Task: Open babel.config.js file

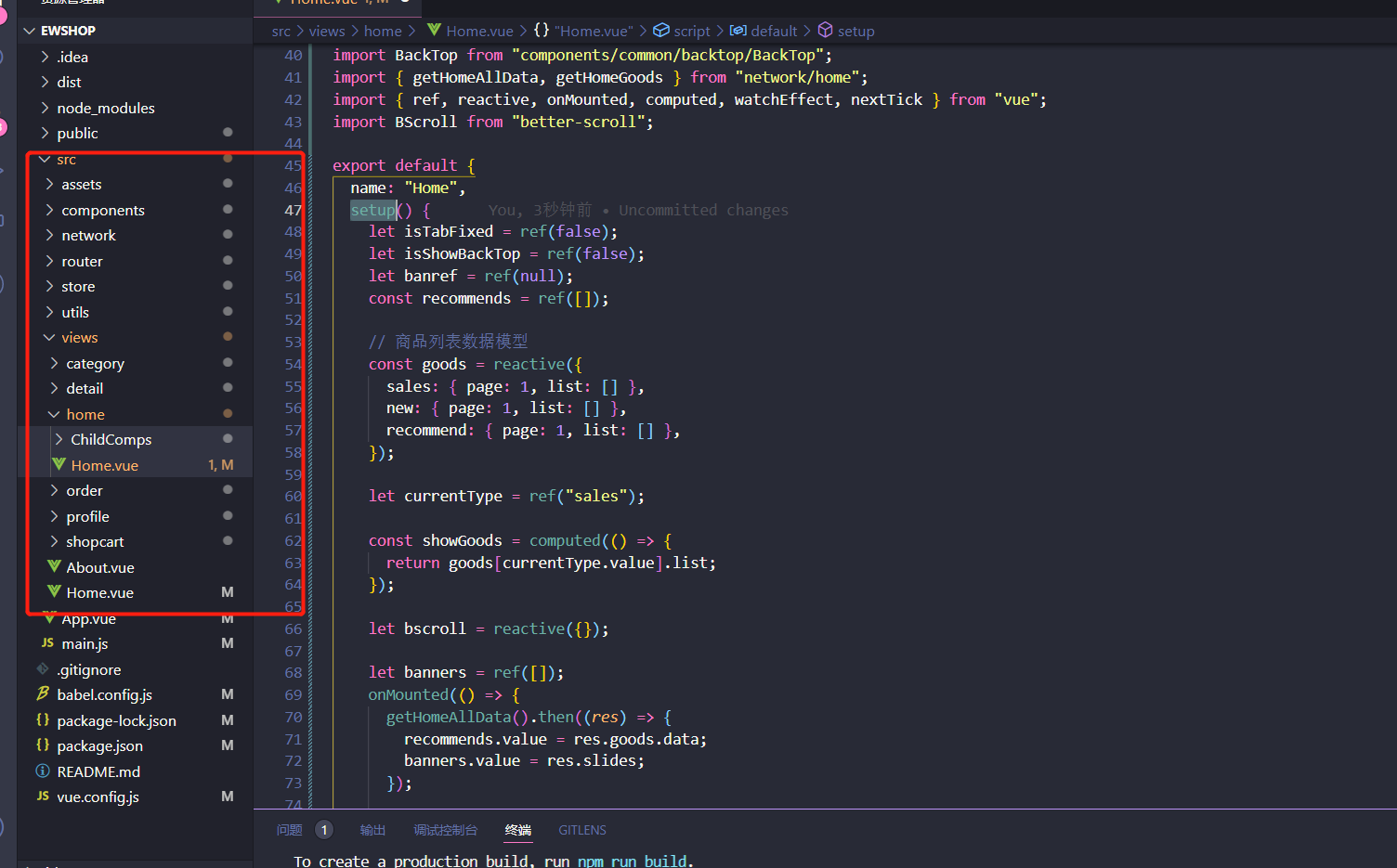Action: (x=104, y=695)
